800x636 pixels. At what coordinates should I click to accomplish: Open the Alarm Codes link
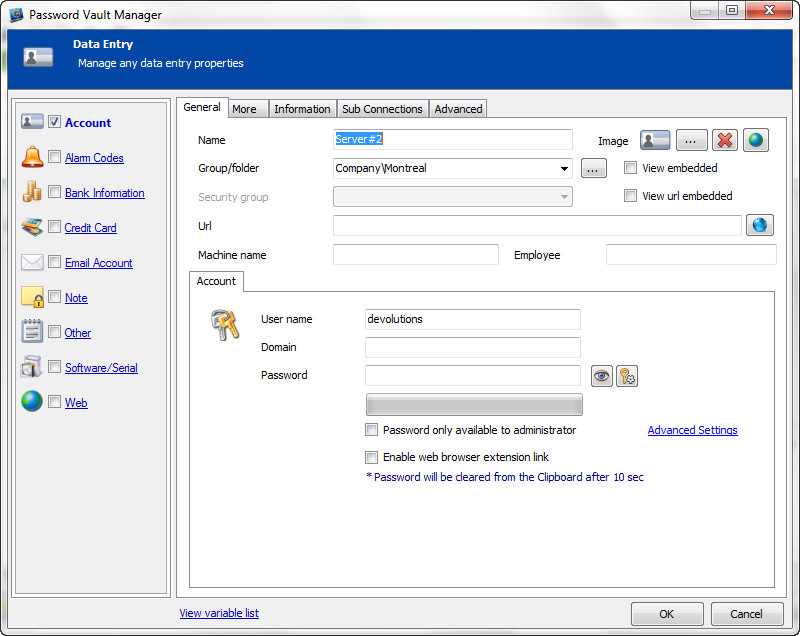click(94, 158)
